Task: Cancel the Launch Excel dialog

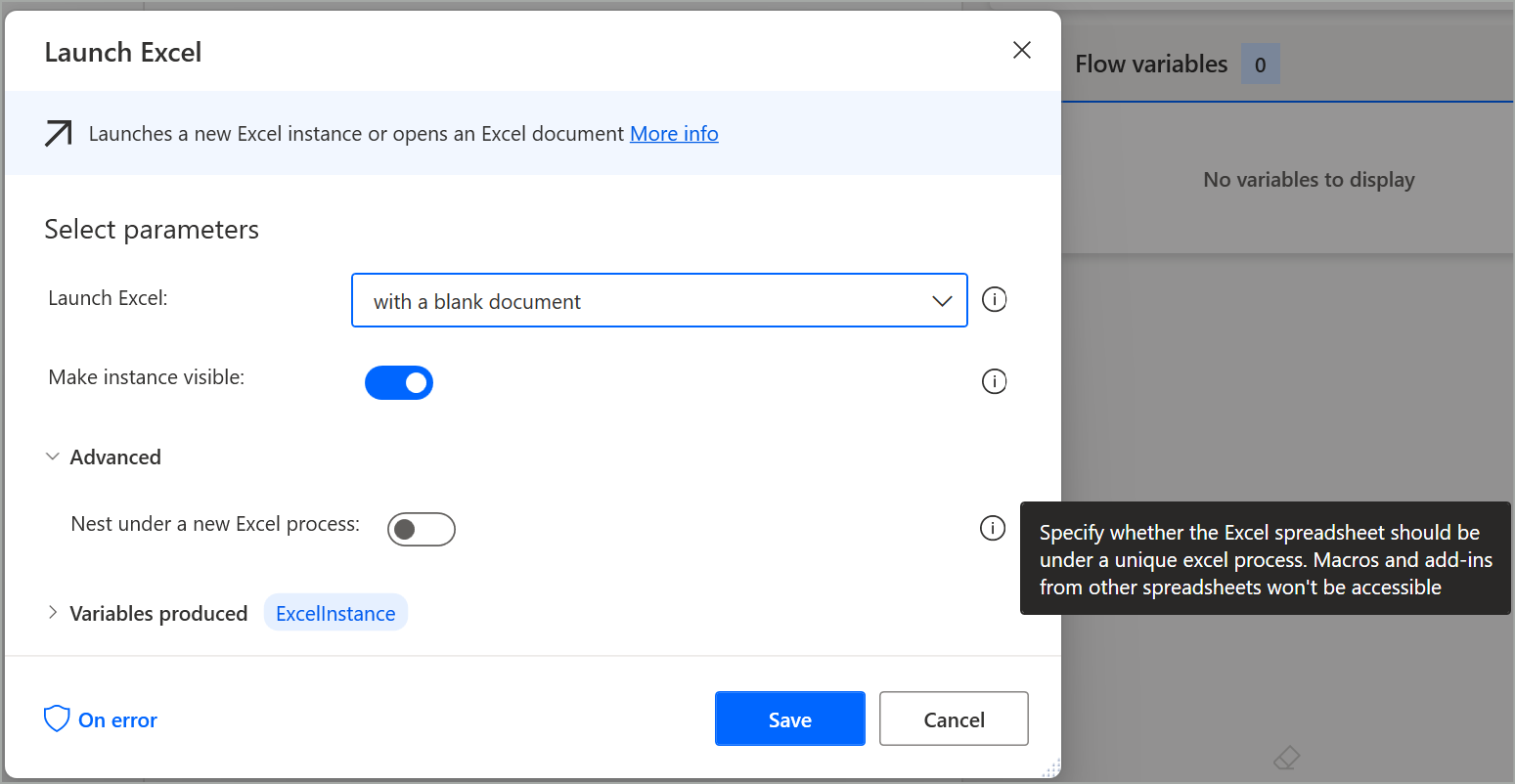Action: point(954,719)
